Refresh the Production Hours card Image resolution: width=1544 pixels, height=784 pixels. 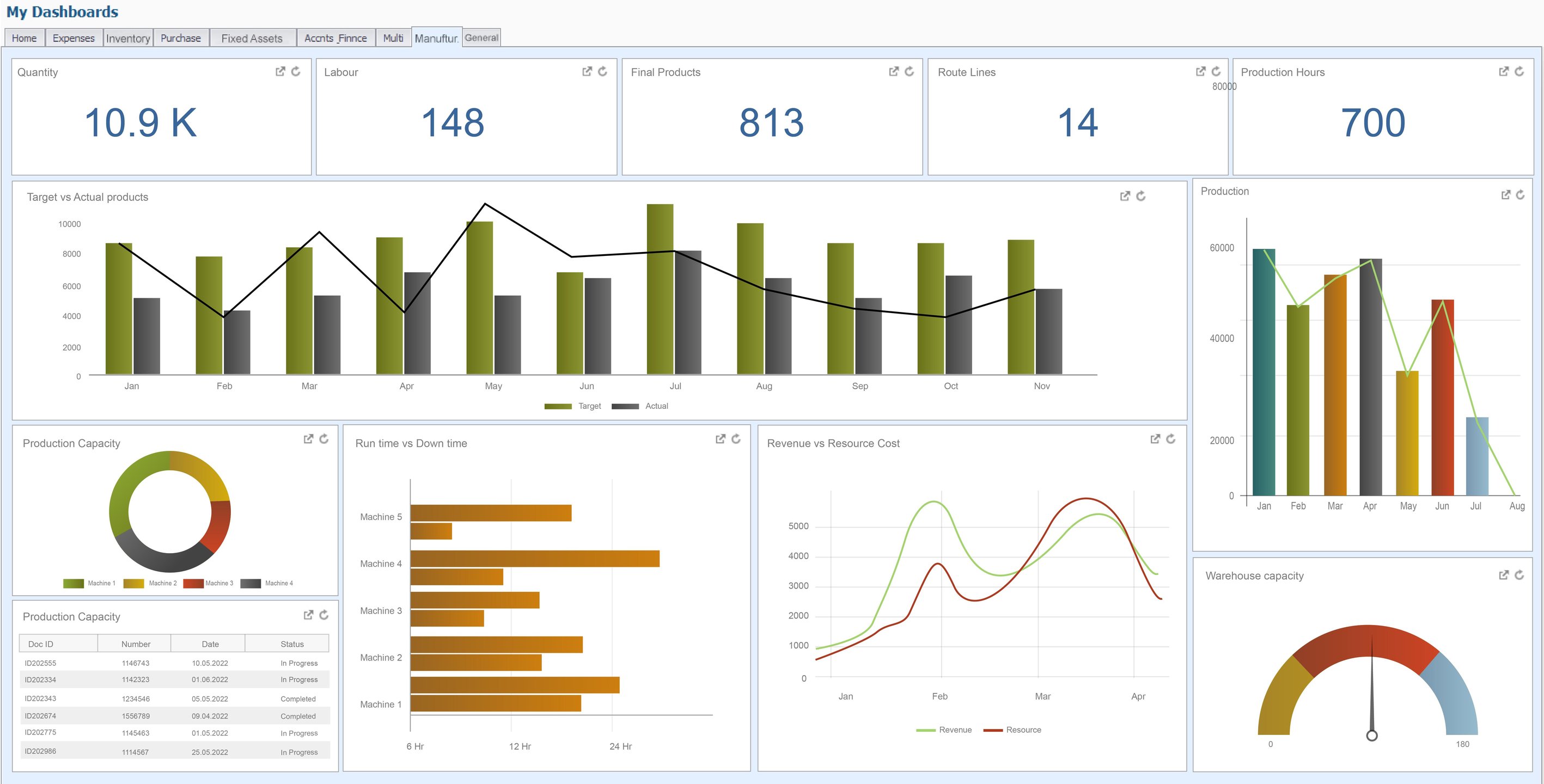click(x=1519, y=71)
